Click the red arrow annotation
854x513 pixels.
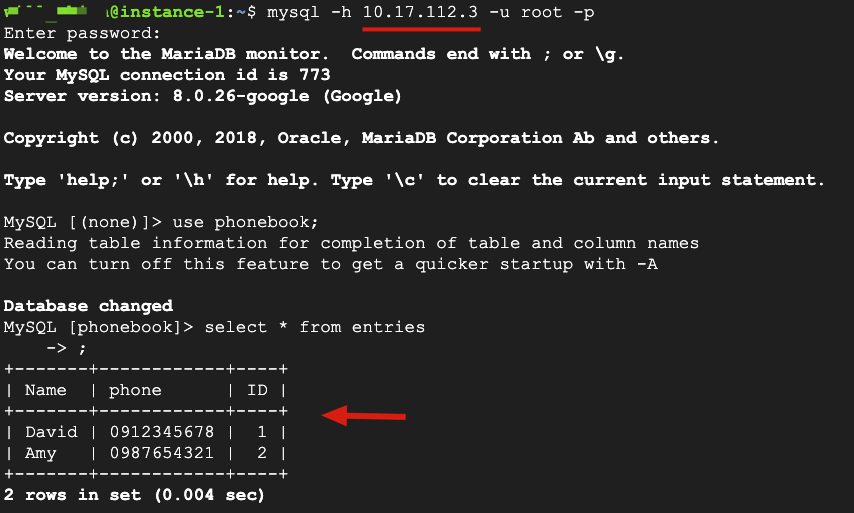click(366, 415)
